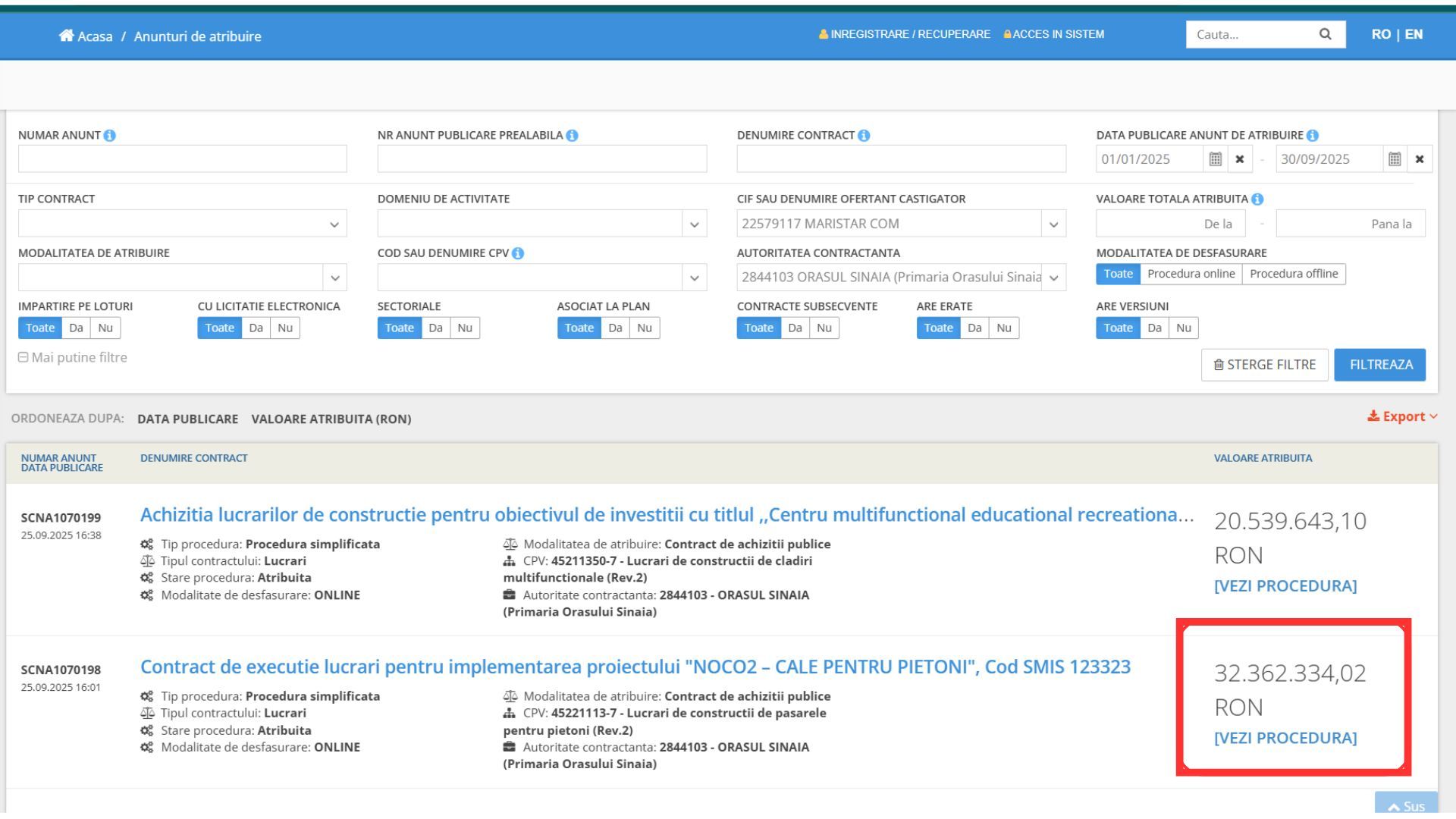Open VEZI PROCEDURA link for NOCO2 contract
Image resolution: width=1456 pixels, height=819 pixels.
pyautogui.click(x=1285, y=738)
